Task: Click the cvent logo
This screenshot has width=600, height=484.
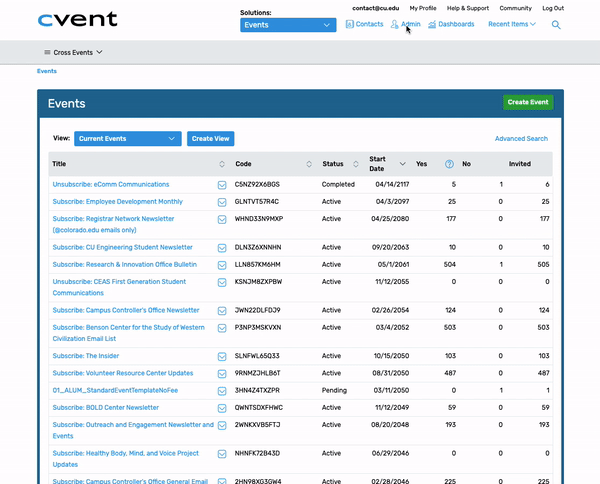Action: point(77,19)
